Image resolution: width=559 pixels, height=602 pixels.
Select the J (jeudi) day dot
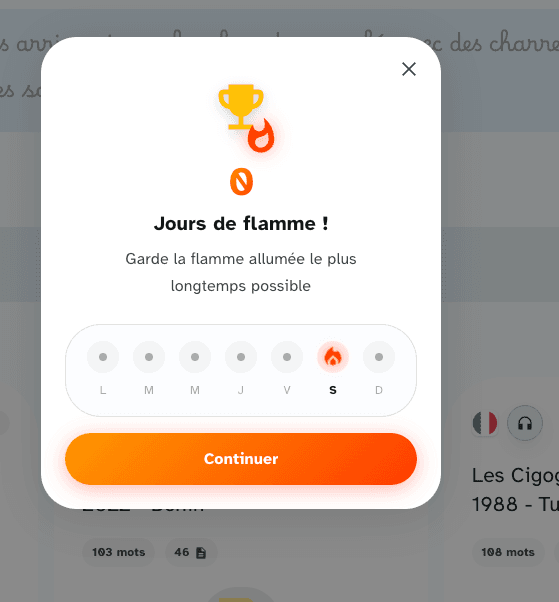coord(241,357)
